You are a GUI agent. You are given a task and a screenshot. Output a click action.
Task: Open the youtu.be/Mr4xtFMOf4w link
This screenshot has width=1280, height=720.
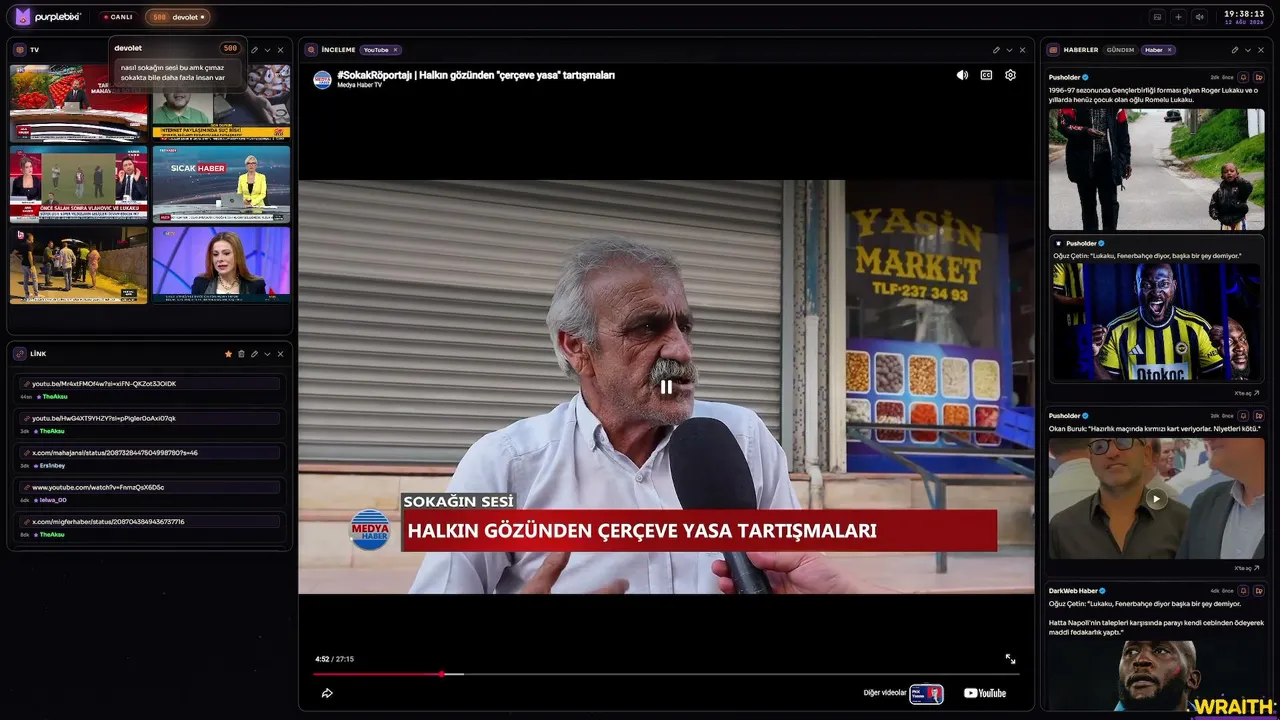click(150, 384)
